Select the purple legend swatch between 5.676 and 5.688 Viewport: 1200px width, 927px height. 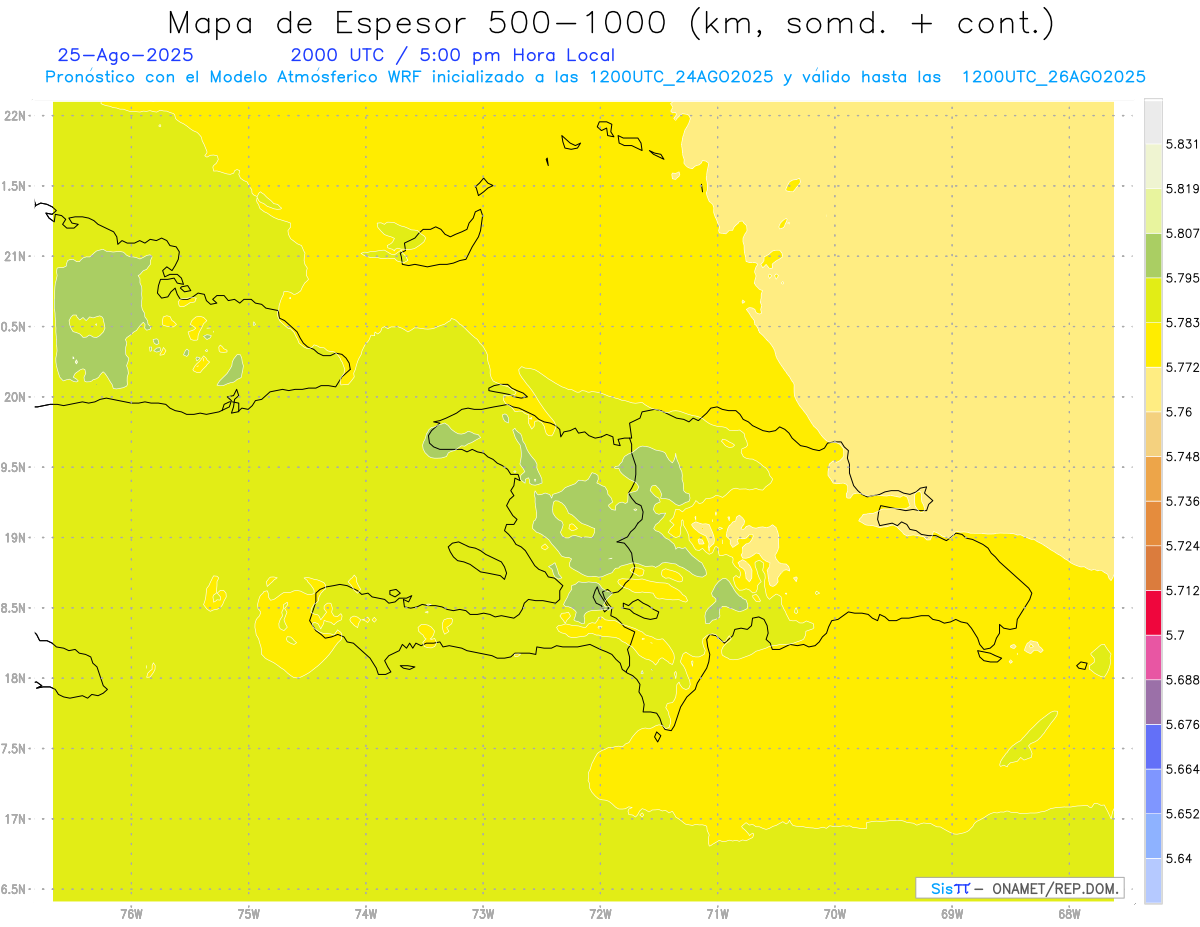pos(1153,702)
